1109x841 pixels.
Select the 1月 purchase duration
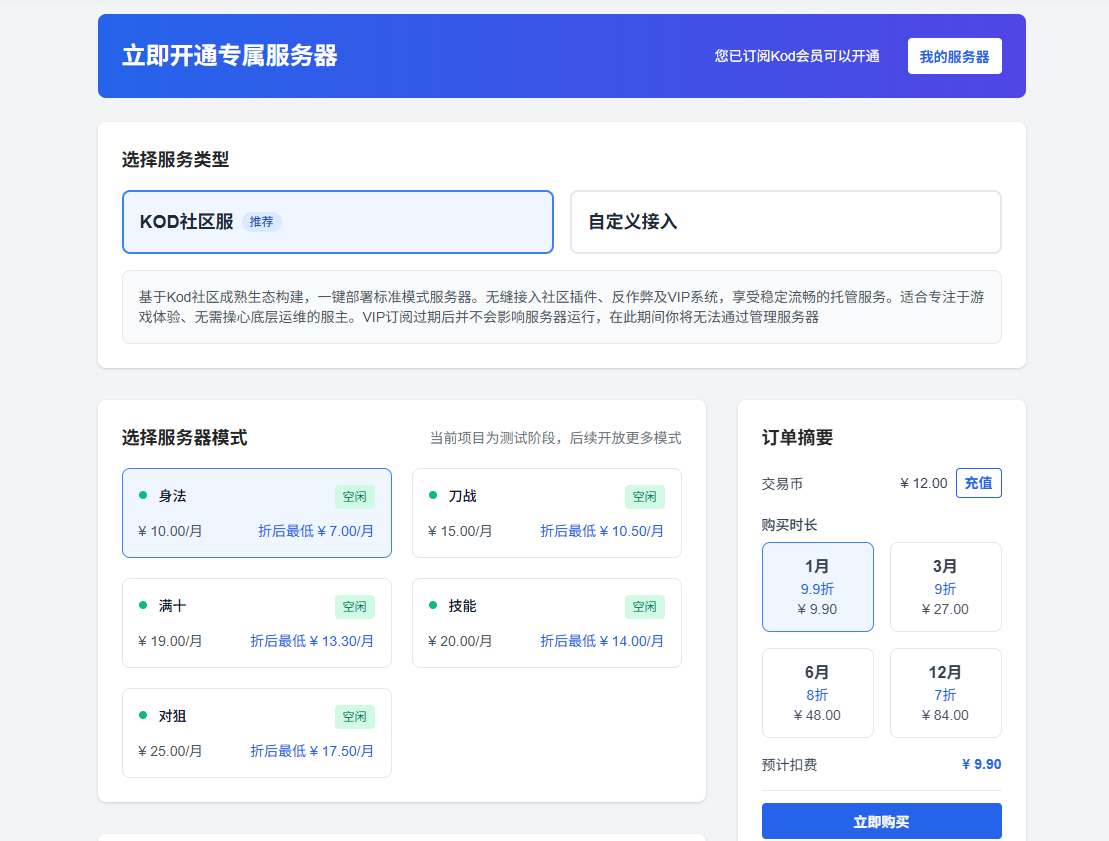point(817,586)
